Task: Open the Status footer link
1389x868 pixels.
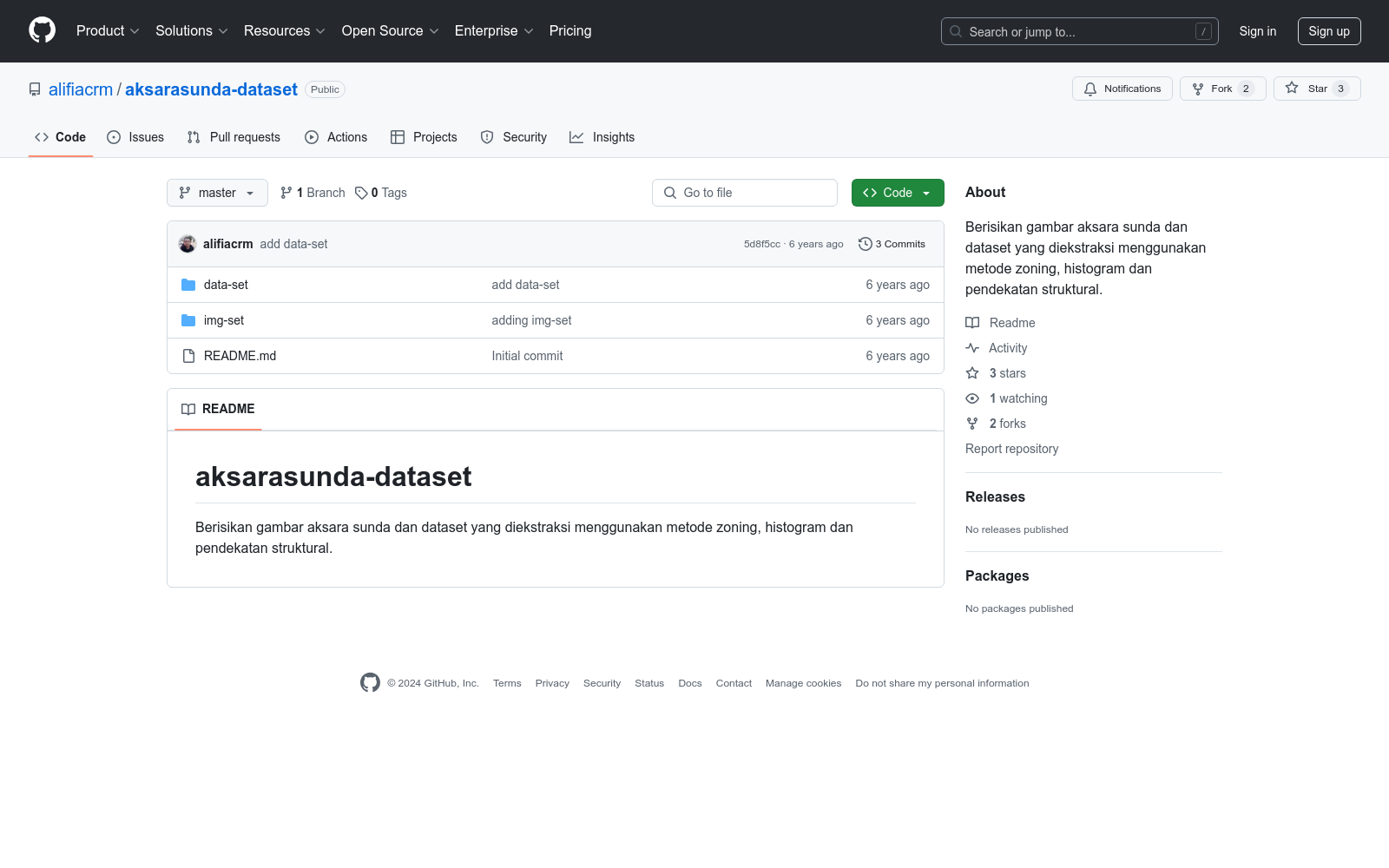Action: (x=649, y=683)
